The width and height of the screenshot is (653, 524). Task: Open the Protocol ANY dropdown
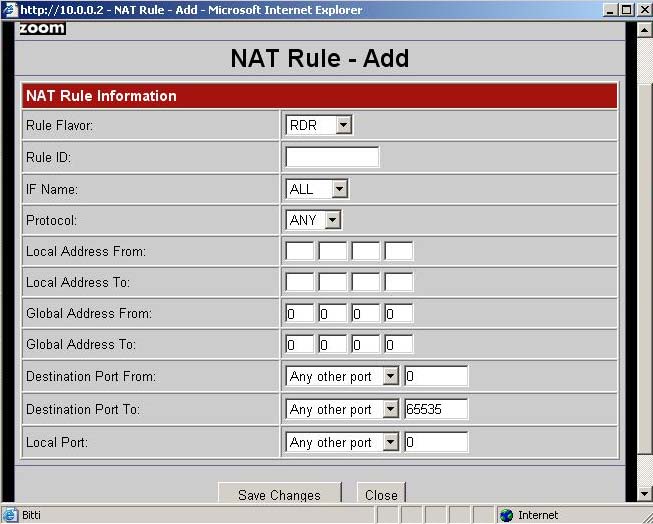(x=314, y=220)
